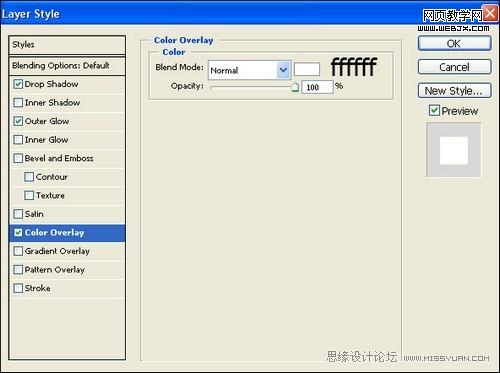The width and height of the screenshot is (500, 373).
Task: Enable the Bevel and Emboss checkbox
Action: pyautogui.click(x=18, y=158)
